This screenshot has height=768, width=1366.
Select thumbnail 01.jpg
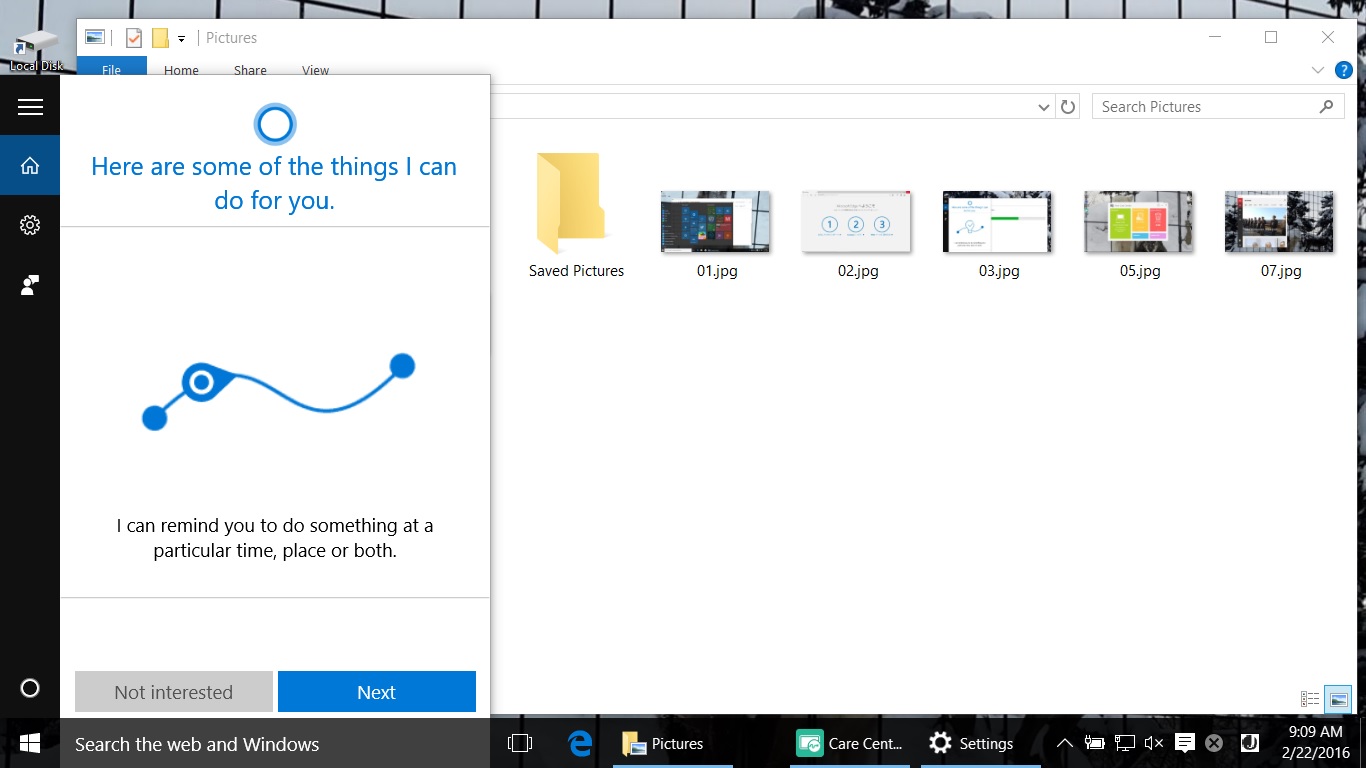[716, 234]
